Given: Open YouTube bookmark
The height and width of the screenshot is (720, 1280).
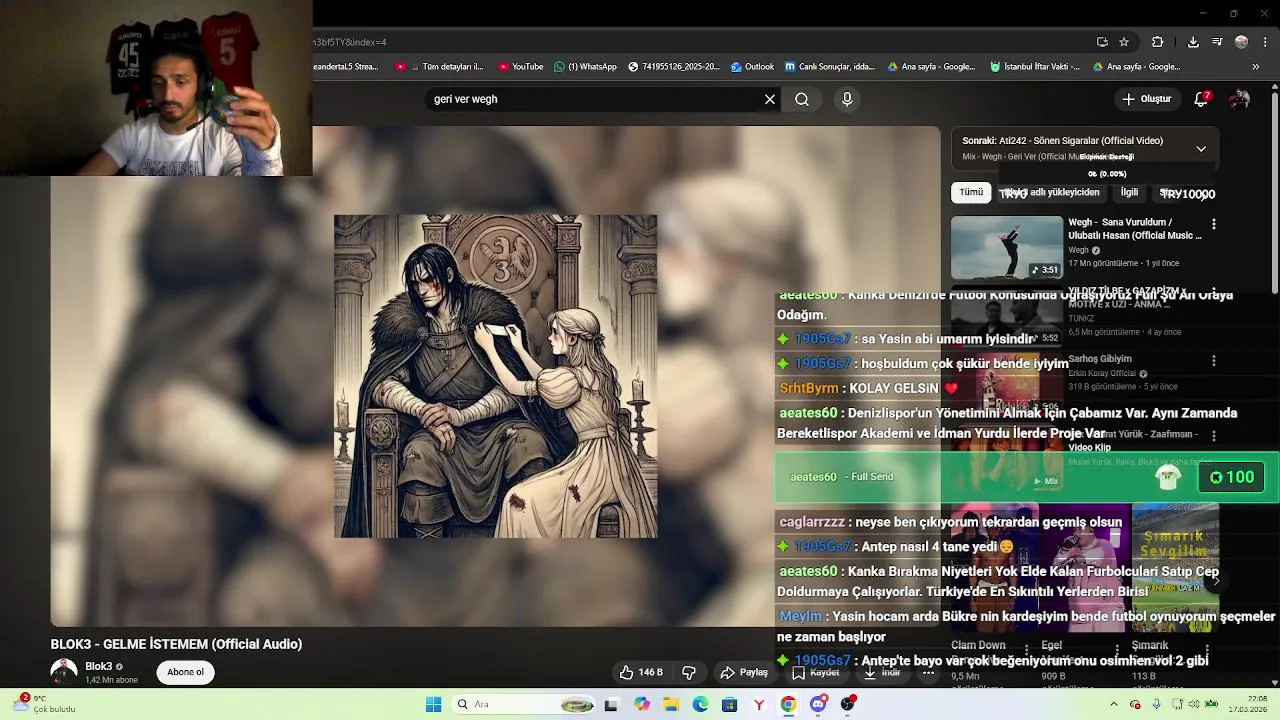Looking at the screenshot, I should point(520,67).
